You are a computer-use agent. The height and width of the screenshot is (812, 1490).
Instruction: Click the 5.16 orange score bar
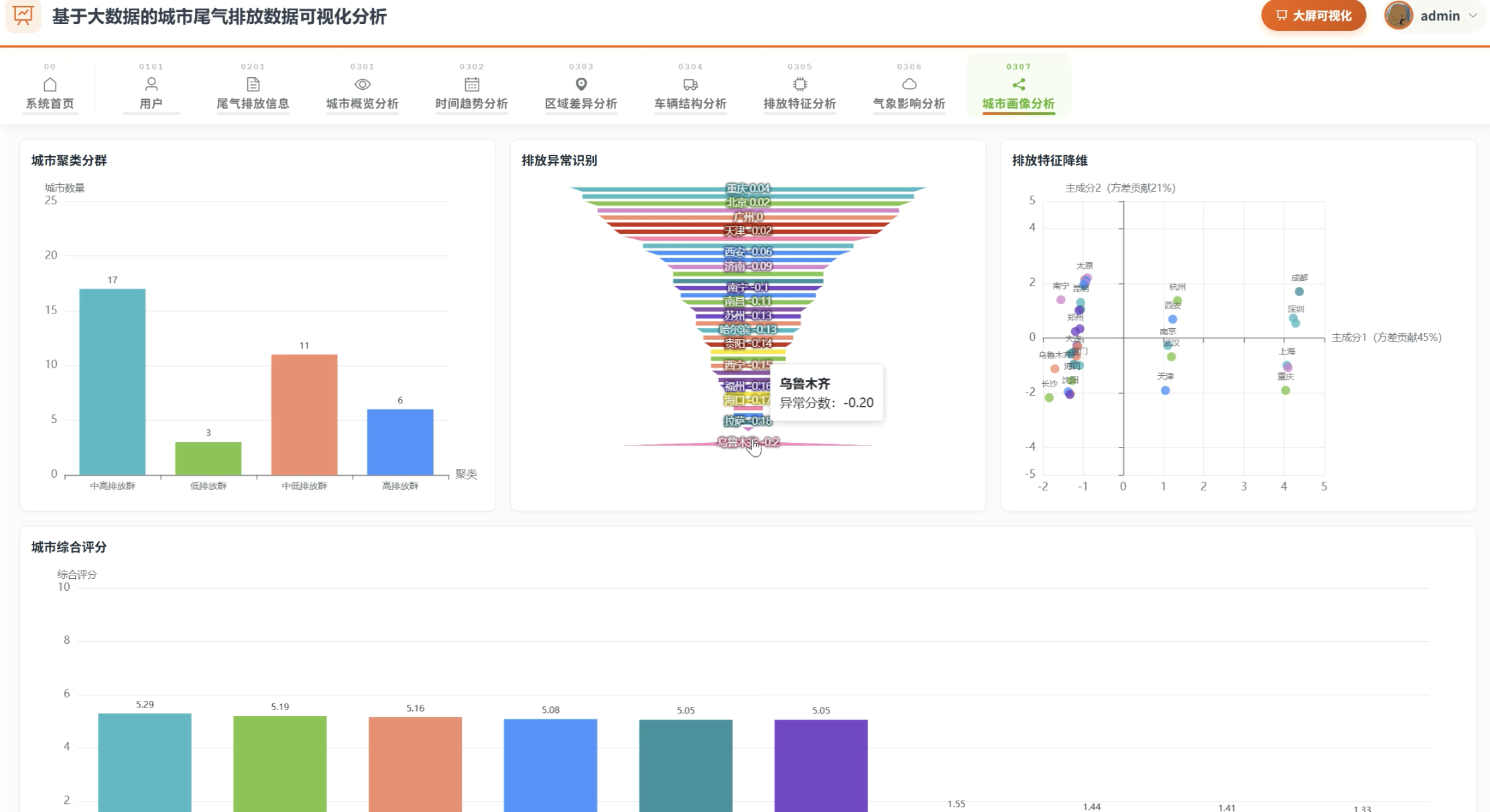tap(416, 764)
